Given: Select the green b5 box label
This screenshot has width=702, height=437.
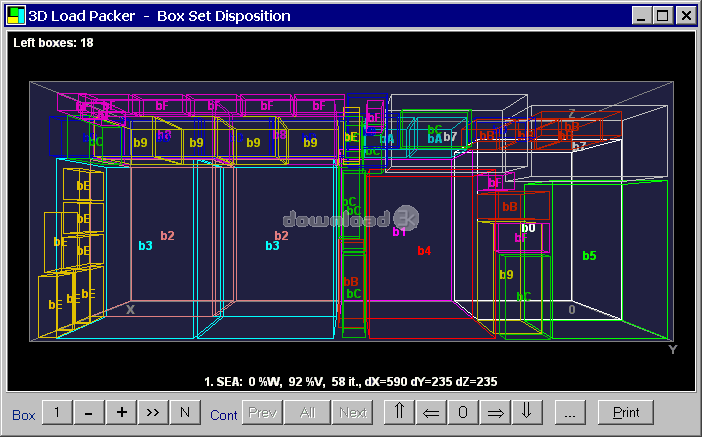Looking at the screenshot, I should 589,256.
